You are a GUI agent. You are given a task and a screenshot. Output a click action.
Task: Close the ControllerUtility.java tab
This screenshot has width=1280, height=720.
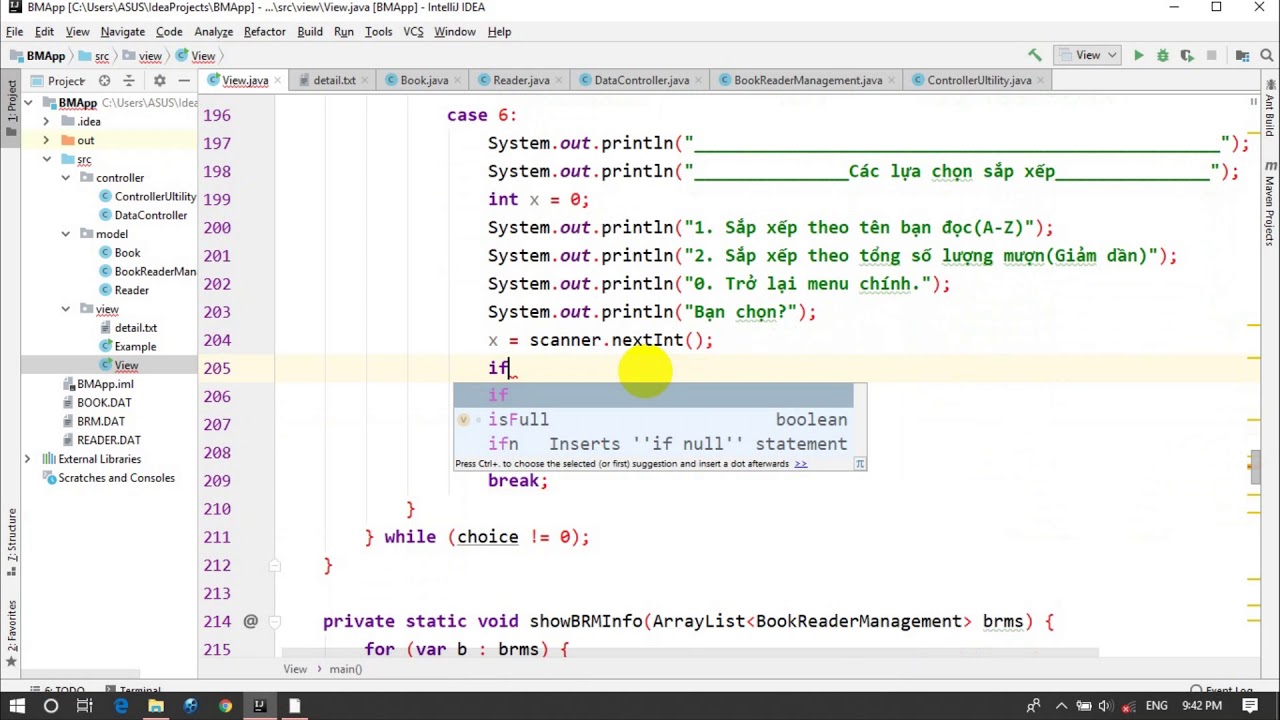click(x=1041, y=80)
